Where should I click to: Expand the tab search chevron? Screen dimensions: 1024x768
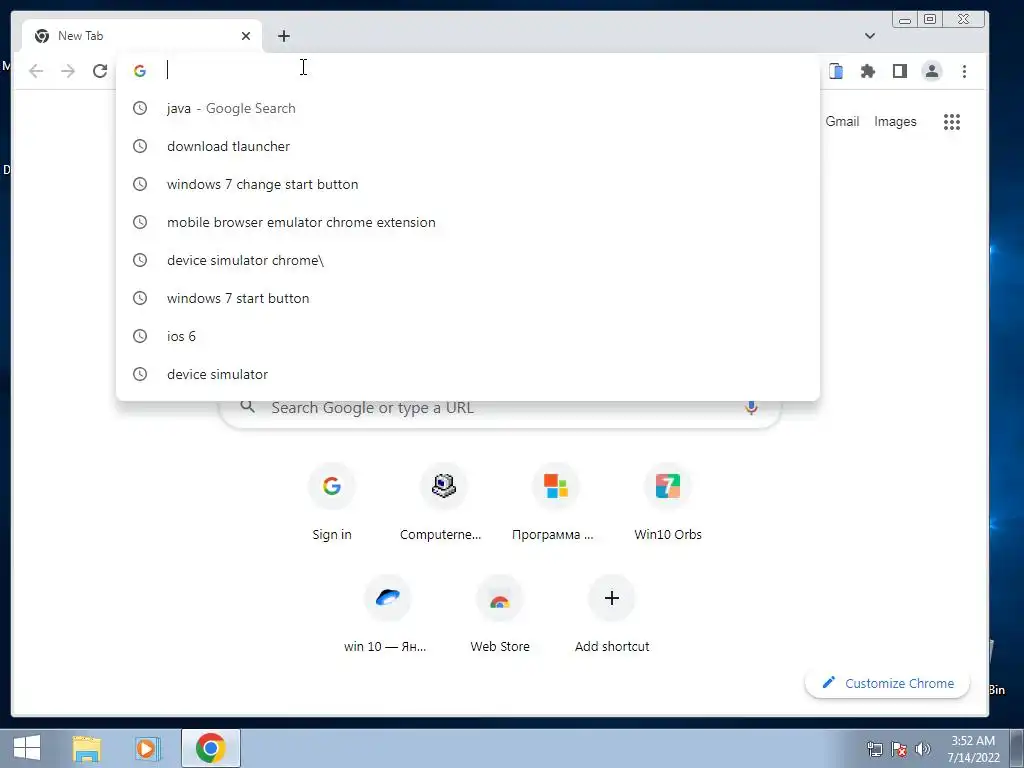point(870,36)
